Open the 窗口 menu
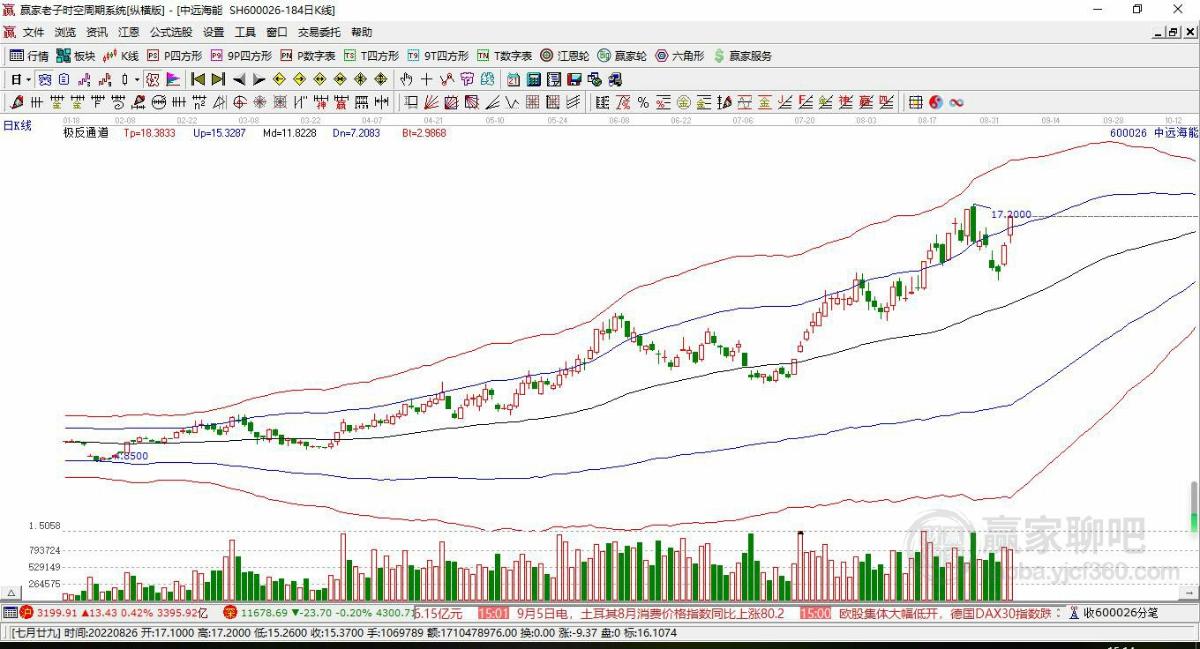Image resolution: width=1200 pixels, height=649 pixels. [x=277, y=33]
